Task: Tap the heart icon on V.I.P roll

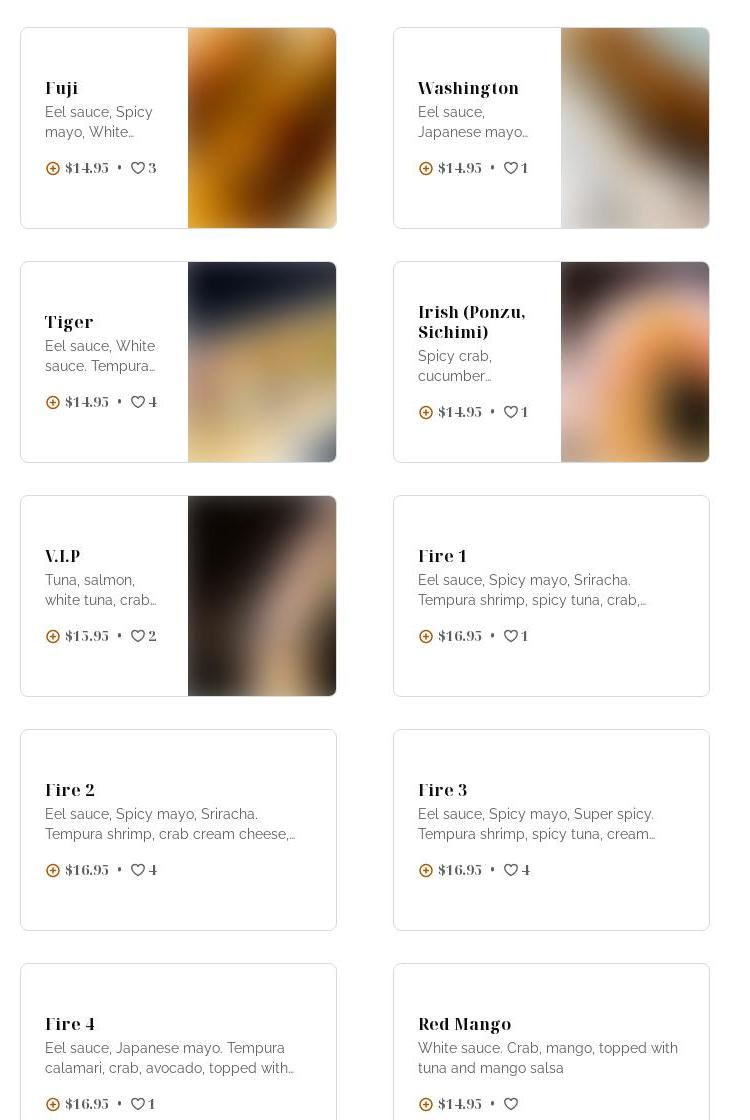Action: pyautogui.click(x=138, y=636)
